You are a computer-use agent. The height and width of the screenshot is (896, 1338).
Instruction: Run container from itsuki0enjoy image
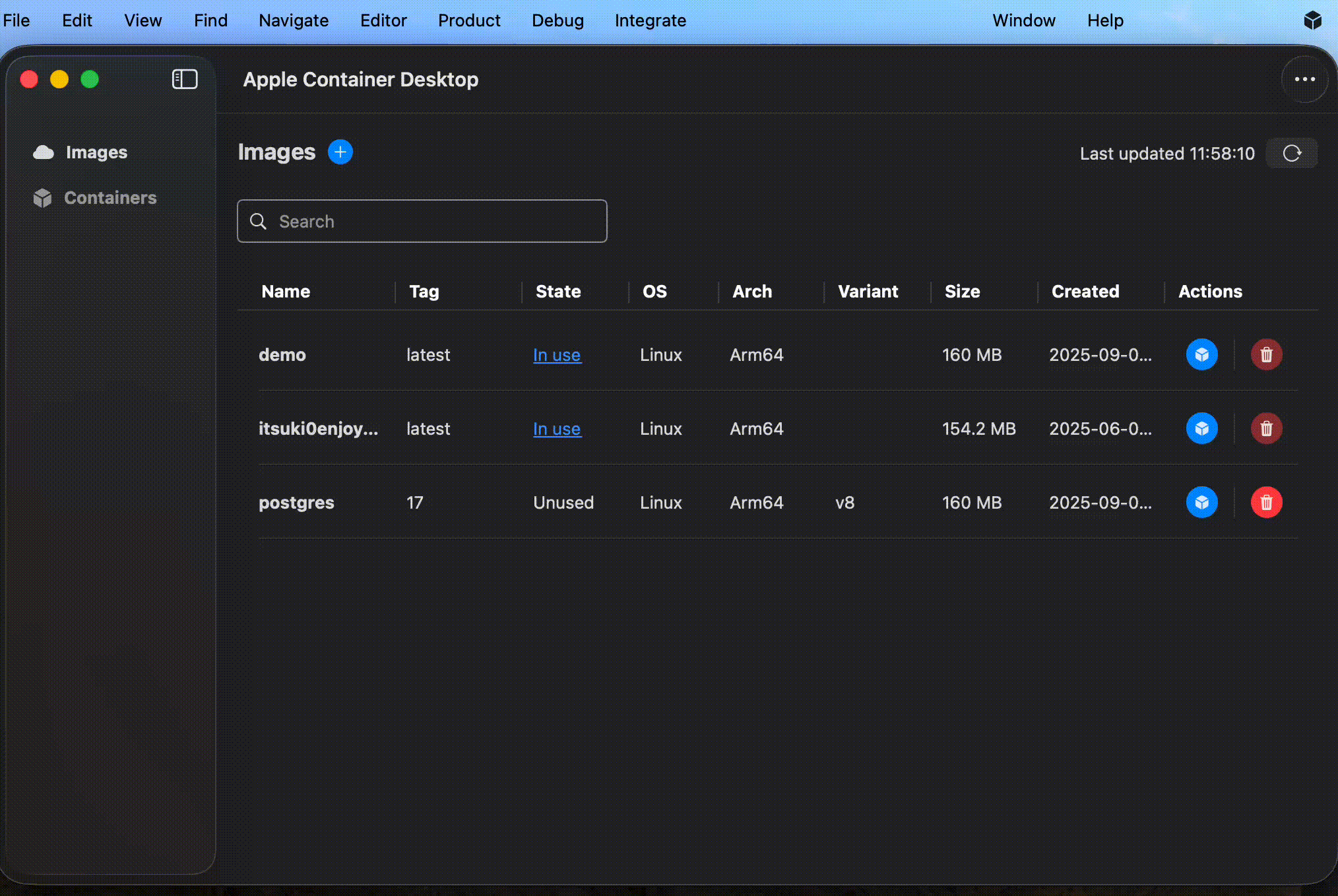click(x=1201, y=429)
